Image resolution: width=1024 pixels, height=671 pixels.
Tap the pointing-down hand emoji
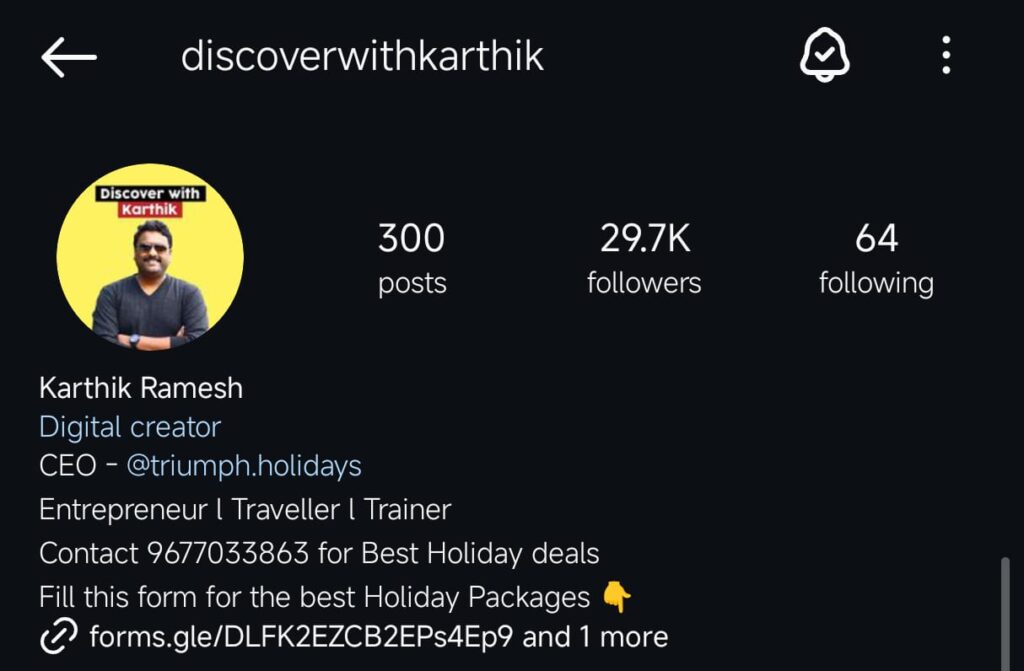point(616,597)
